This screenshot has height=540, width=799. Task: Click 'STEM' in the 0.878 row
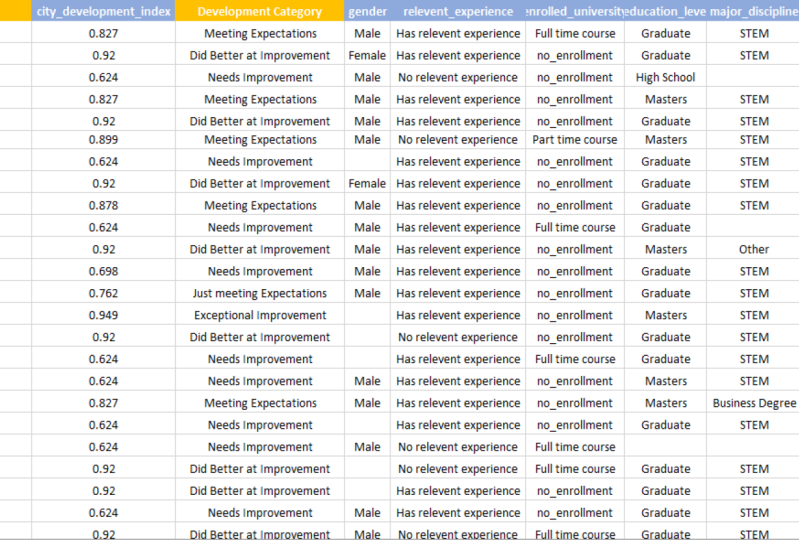pyautogui.click(x=753, y=205)
